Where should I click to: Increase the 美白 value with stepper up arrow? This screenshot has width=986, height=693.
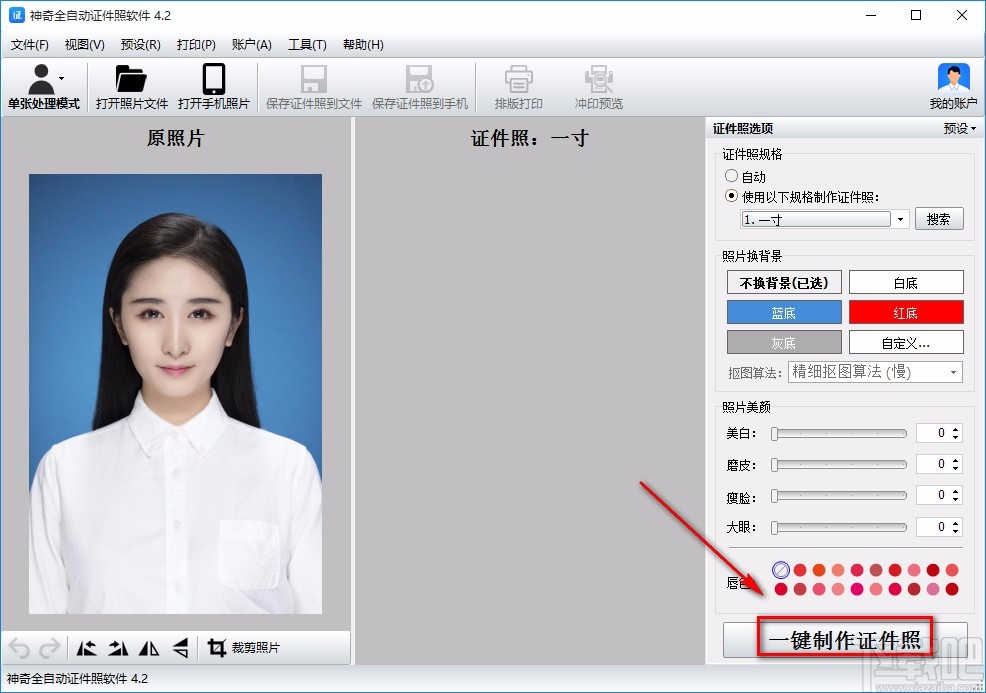coord(956,429)
